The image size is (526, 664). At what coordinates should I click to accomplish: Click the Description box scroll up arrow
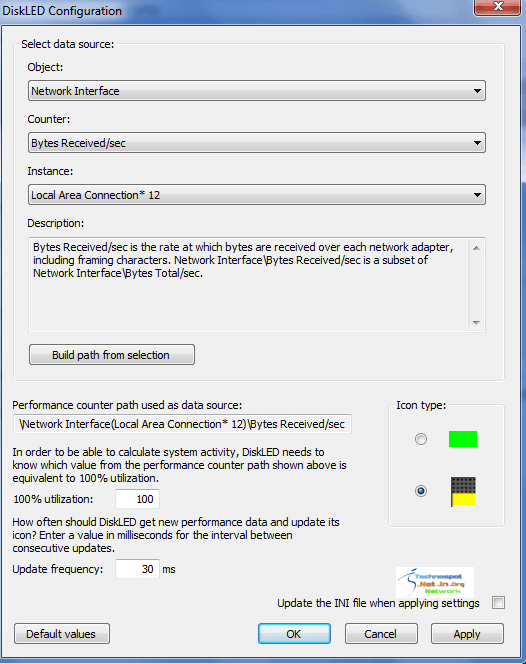(476, 248)
